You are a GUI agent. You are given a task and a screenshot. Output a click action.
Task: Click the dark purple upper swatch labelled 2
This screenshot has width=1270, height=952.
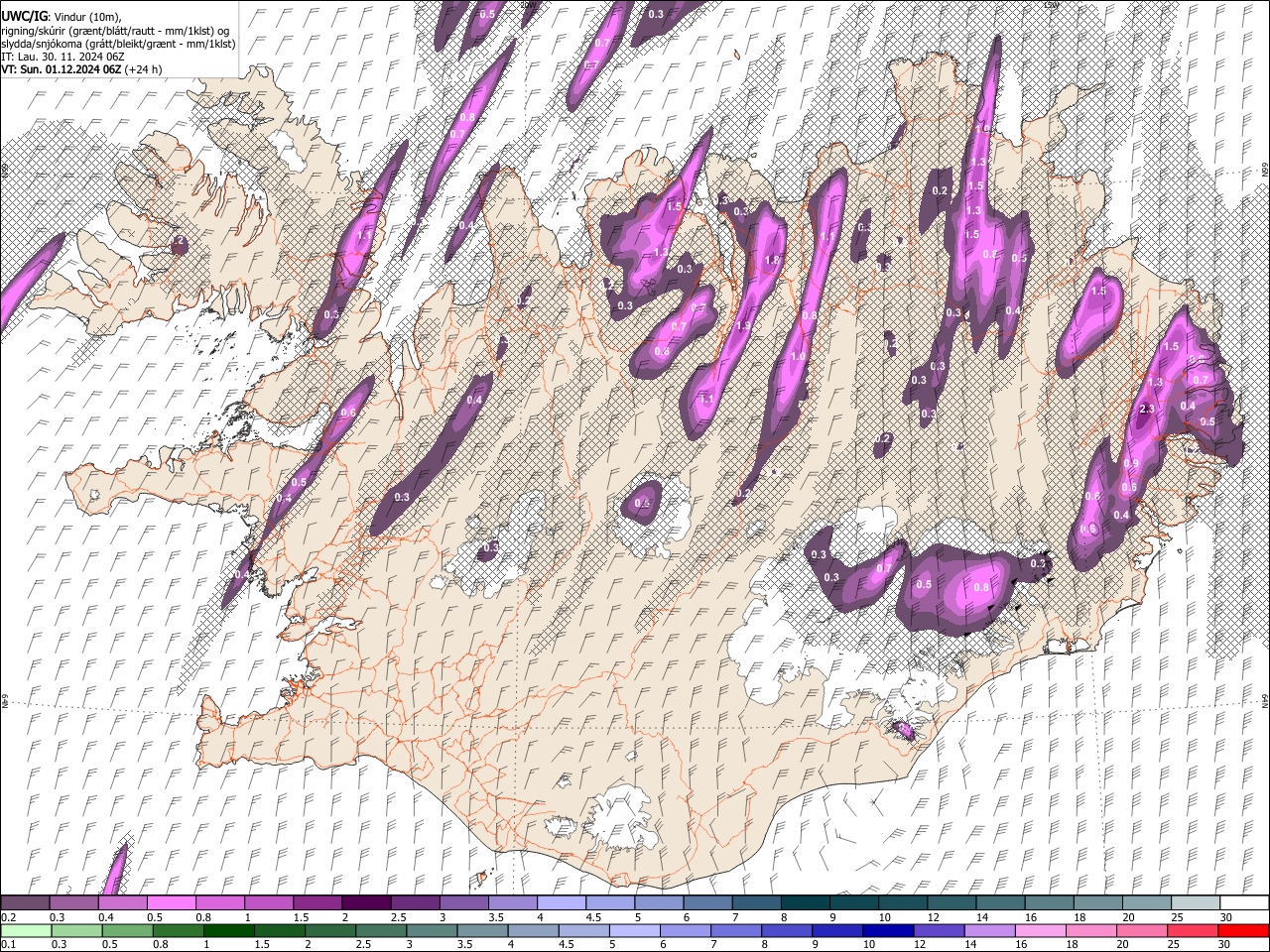365,903
